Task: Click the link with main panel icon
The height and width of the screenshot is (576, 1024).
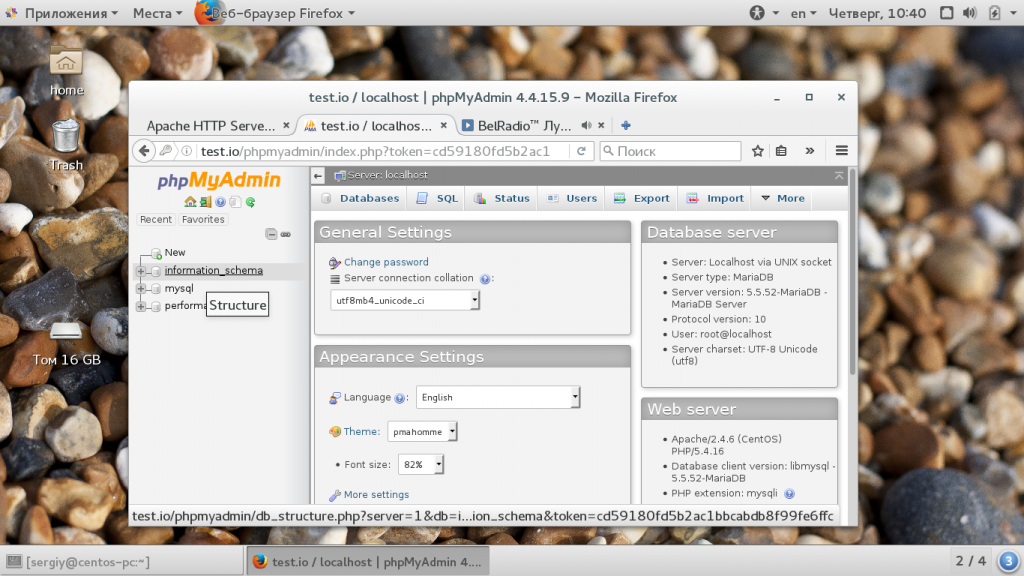Action: [285, 234]
